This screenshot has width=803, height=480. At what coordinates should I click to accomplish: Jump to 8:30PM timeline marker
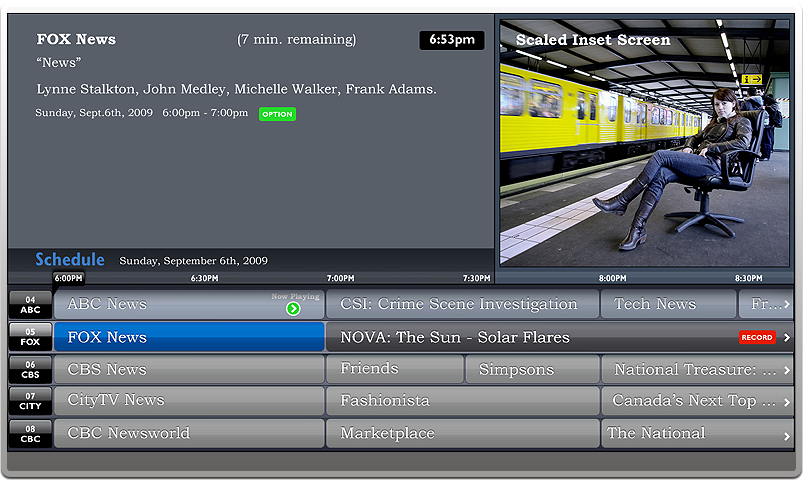[x=748, y=278]
